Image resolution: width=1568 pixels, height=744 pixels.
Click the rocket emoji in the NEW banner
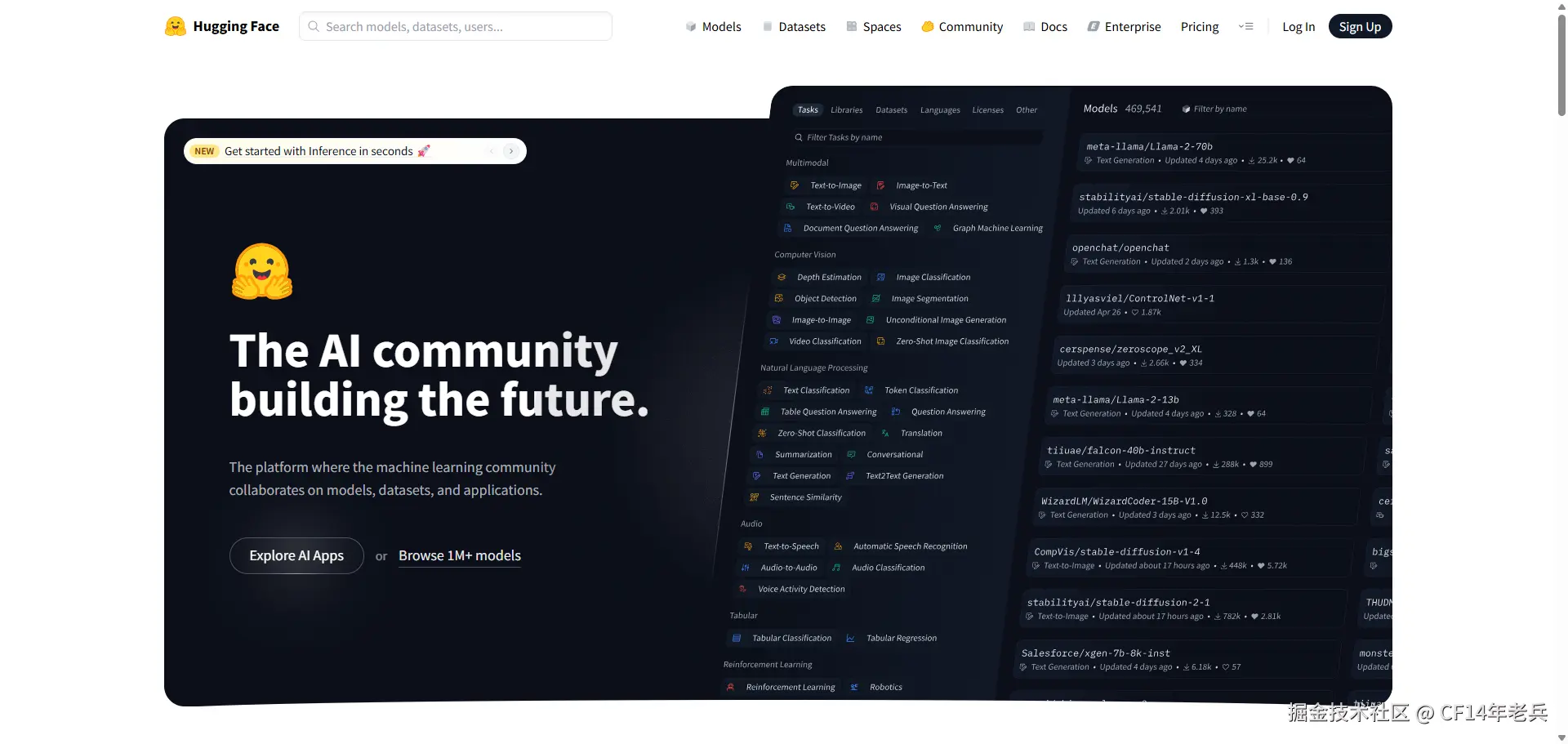pos(424,151)
